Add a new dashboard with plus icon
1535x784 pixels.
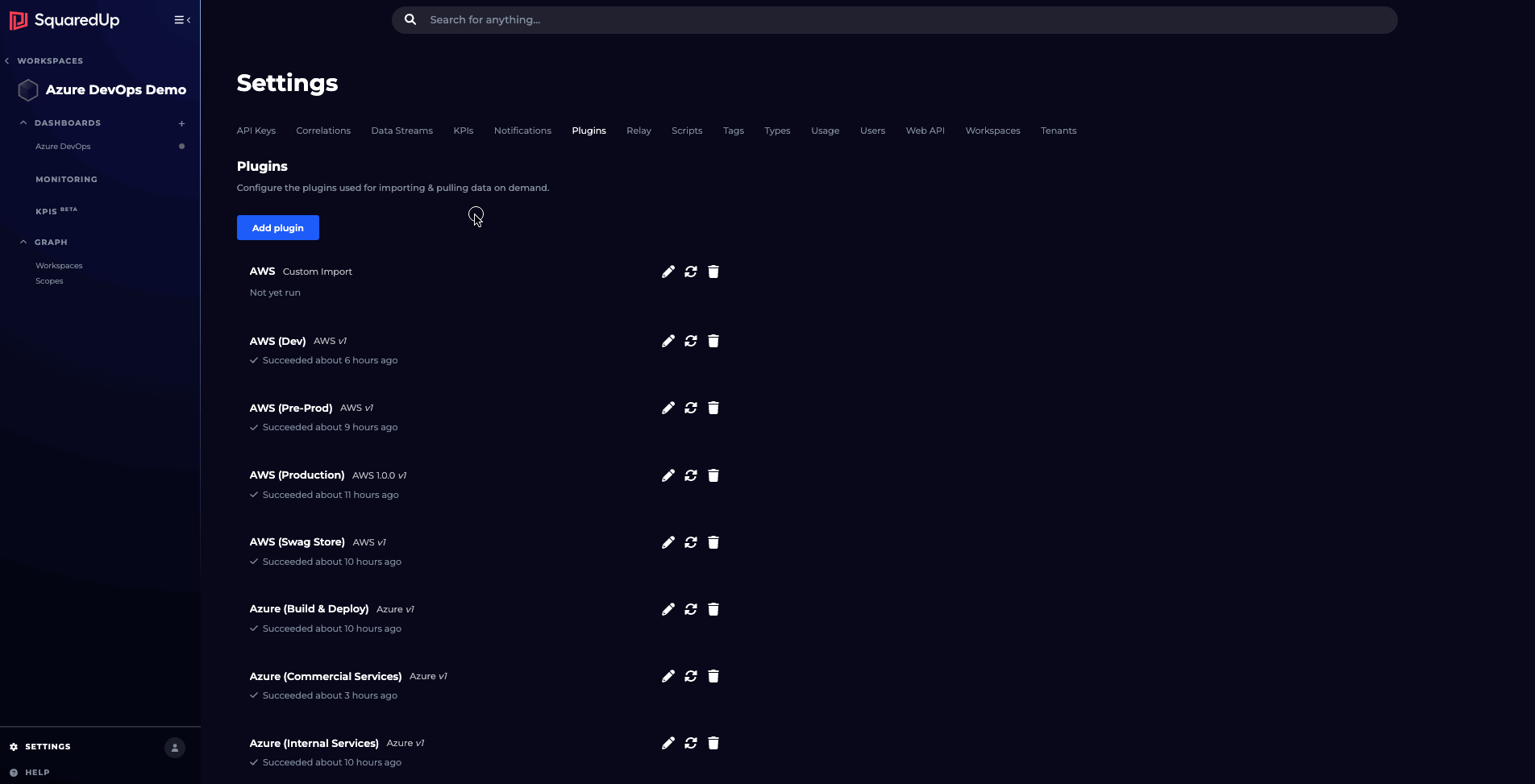click(181, 123)
